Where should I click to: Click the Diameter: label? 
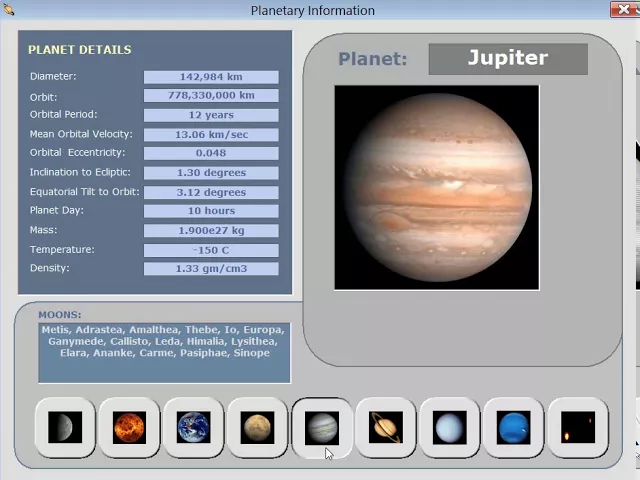[x=53, y=76]
